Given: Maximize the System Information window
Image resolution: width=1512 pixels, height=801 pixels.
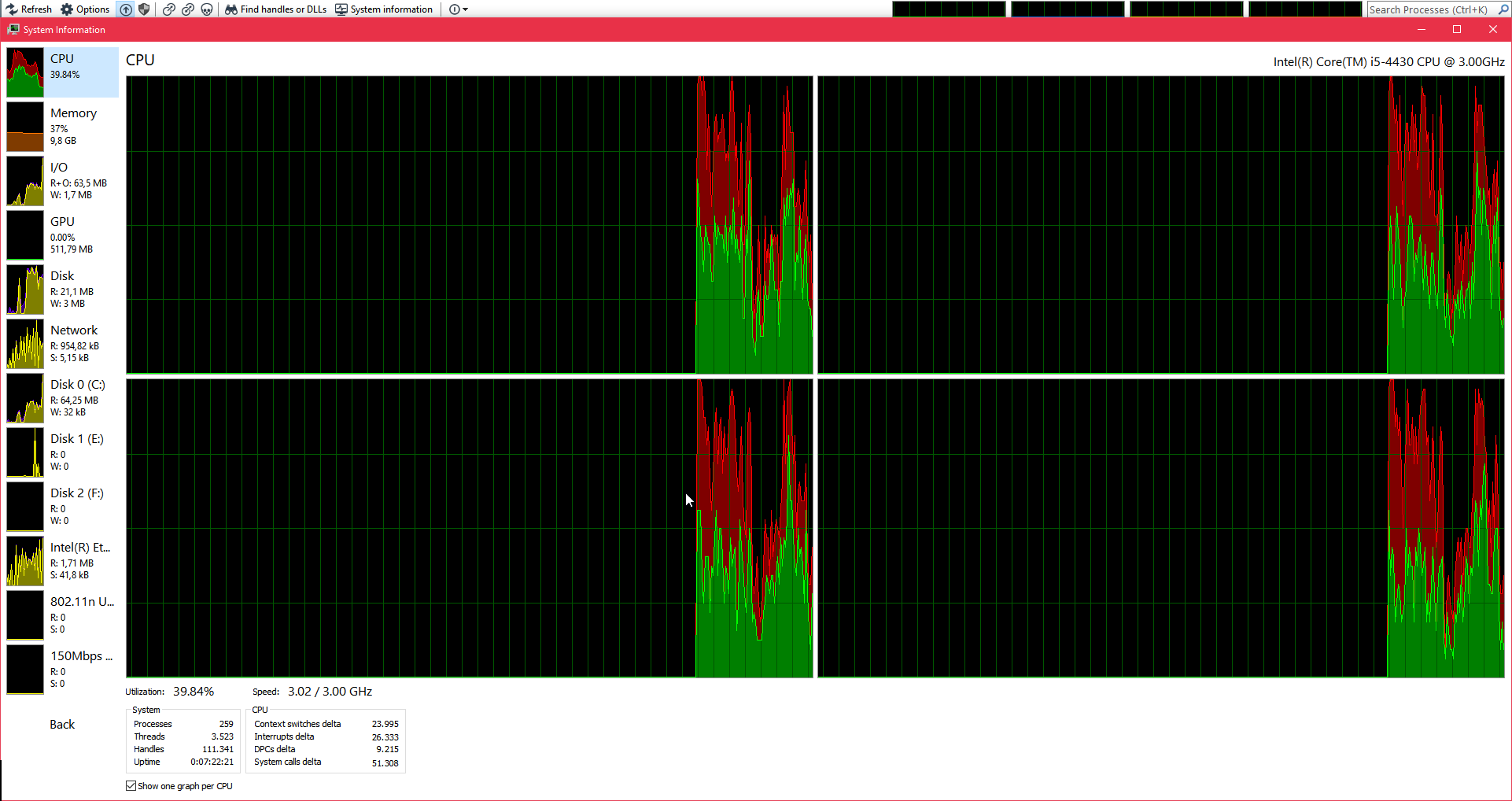Looking at the screenshot, I should click(1457, 29).
